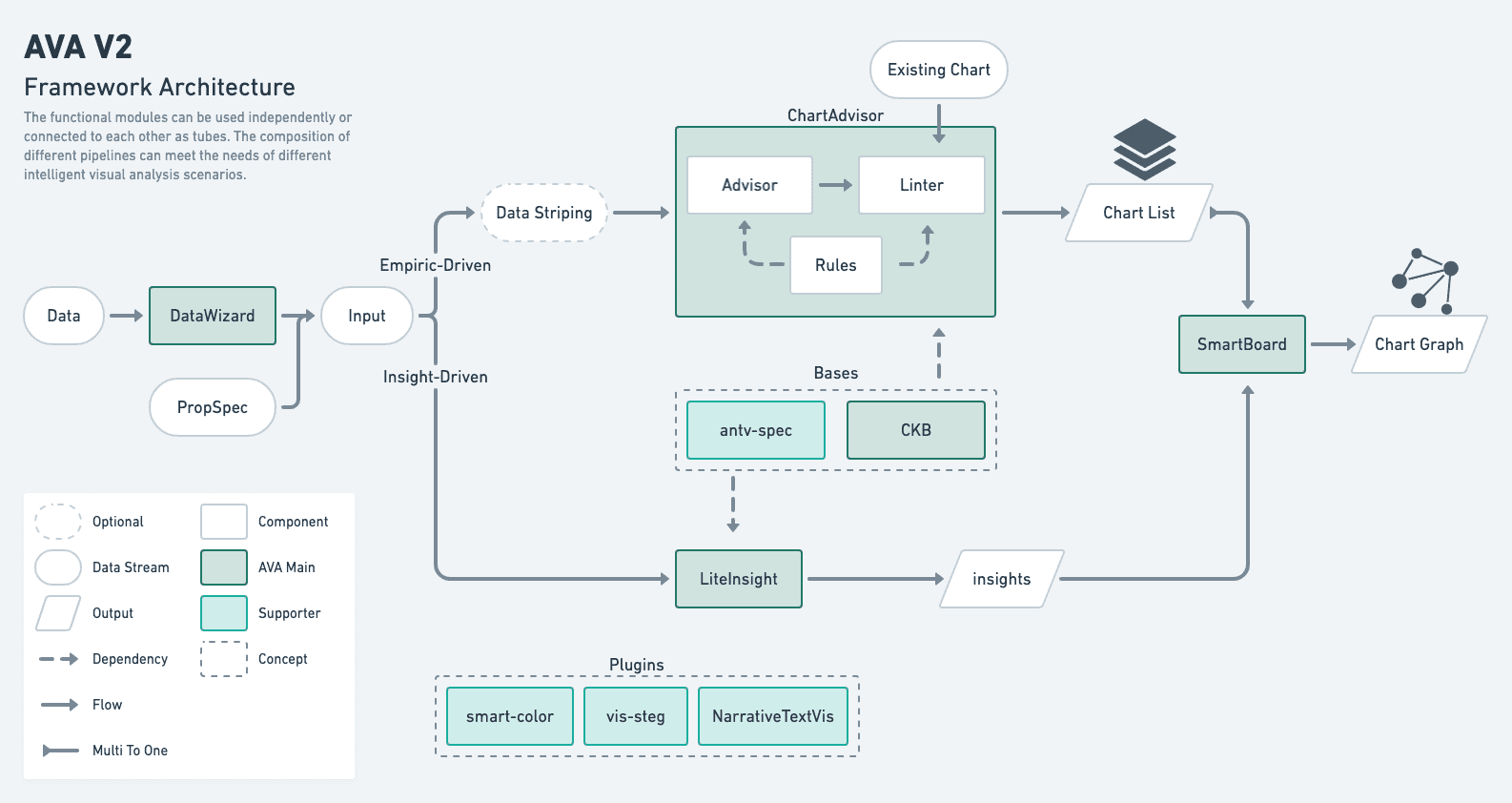Click the AVA V2 title
Image resolution: width=1512 pixels, height=803 pixels.
coord(78,47)
